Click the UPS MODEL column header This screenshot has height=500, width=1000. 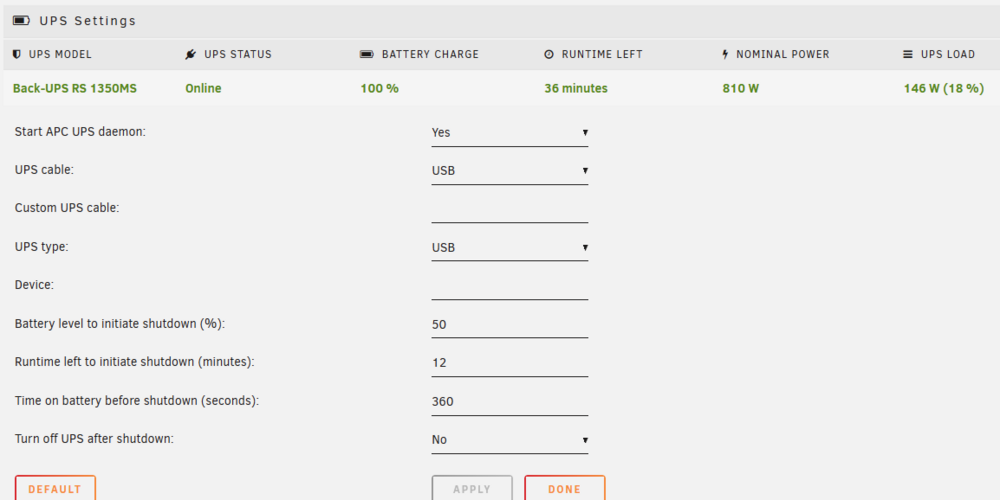click(x=60, y=54)
